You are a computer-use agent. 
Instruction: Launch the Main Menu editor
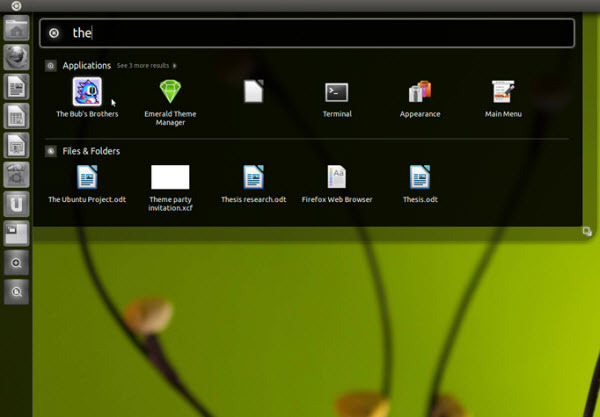click(x=503, y=93)
